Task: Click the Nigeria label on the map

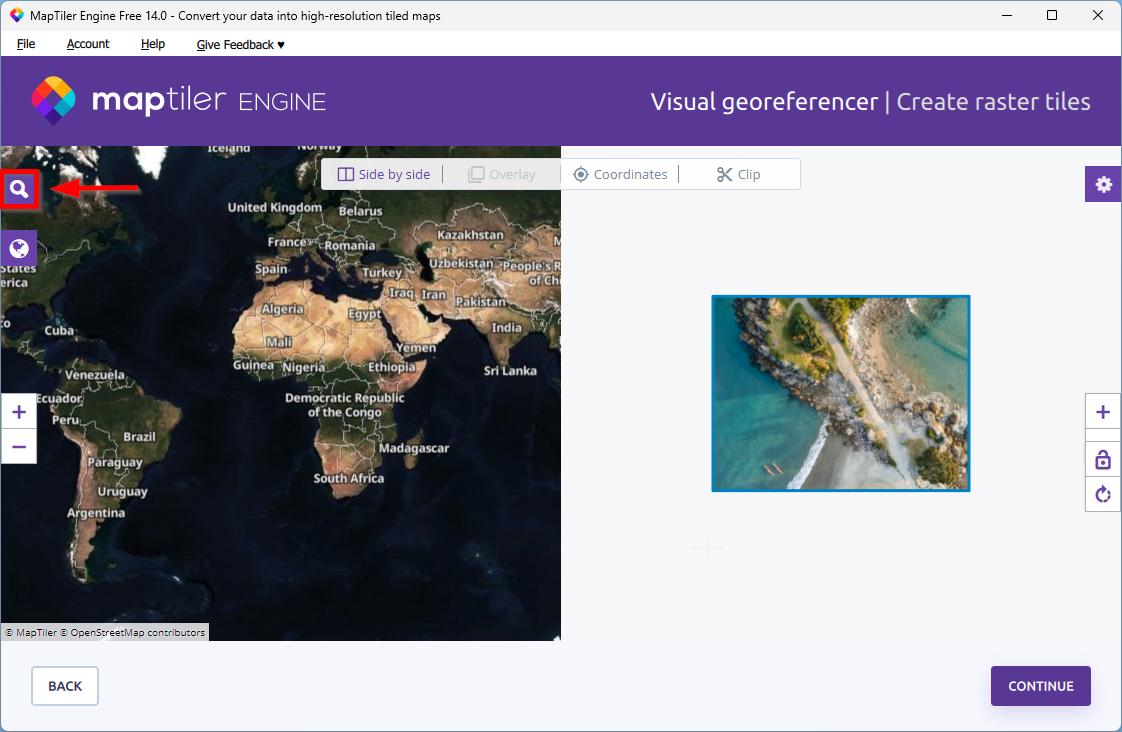Action: 303,368
